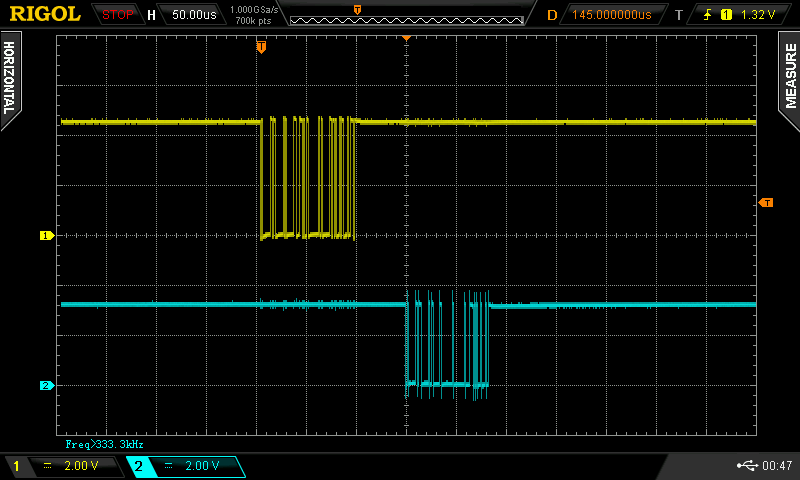Viewport: 800px width, 480px height.
Task: Select the channel 1 ground marker
Action: click(x=46, y=235)
